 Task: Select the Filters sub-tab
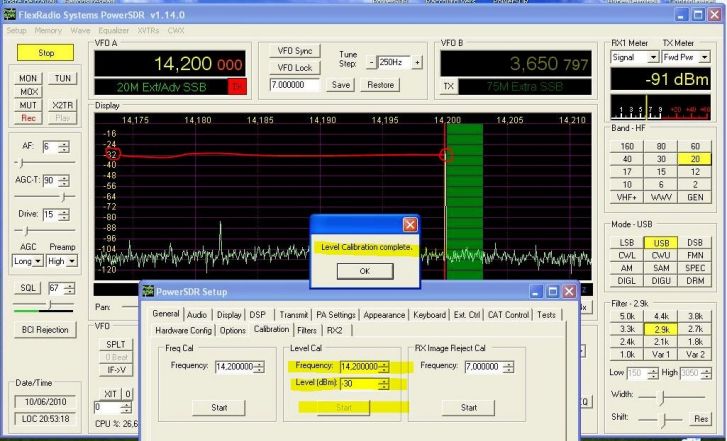point(306,331)
